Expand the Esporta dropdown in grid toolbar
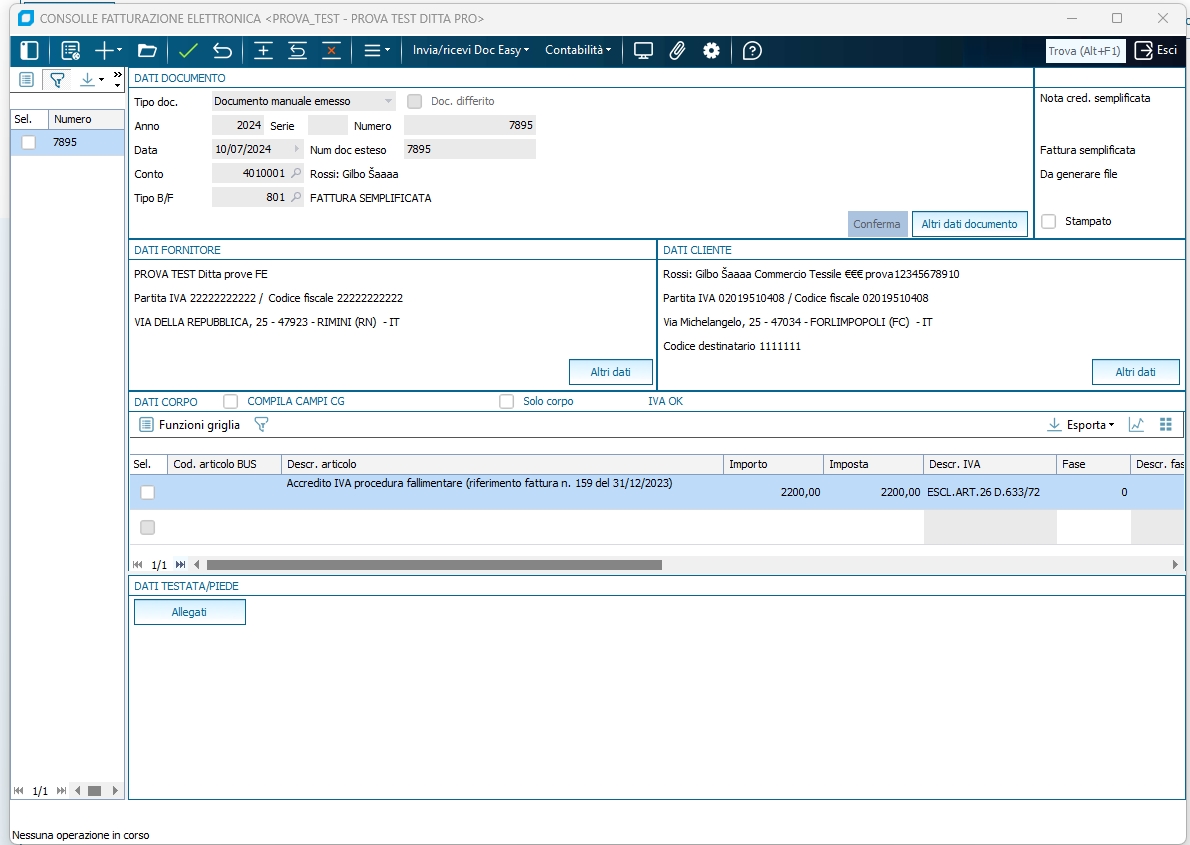This screenshot has height=845, width=1190. [1081, 425]
